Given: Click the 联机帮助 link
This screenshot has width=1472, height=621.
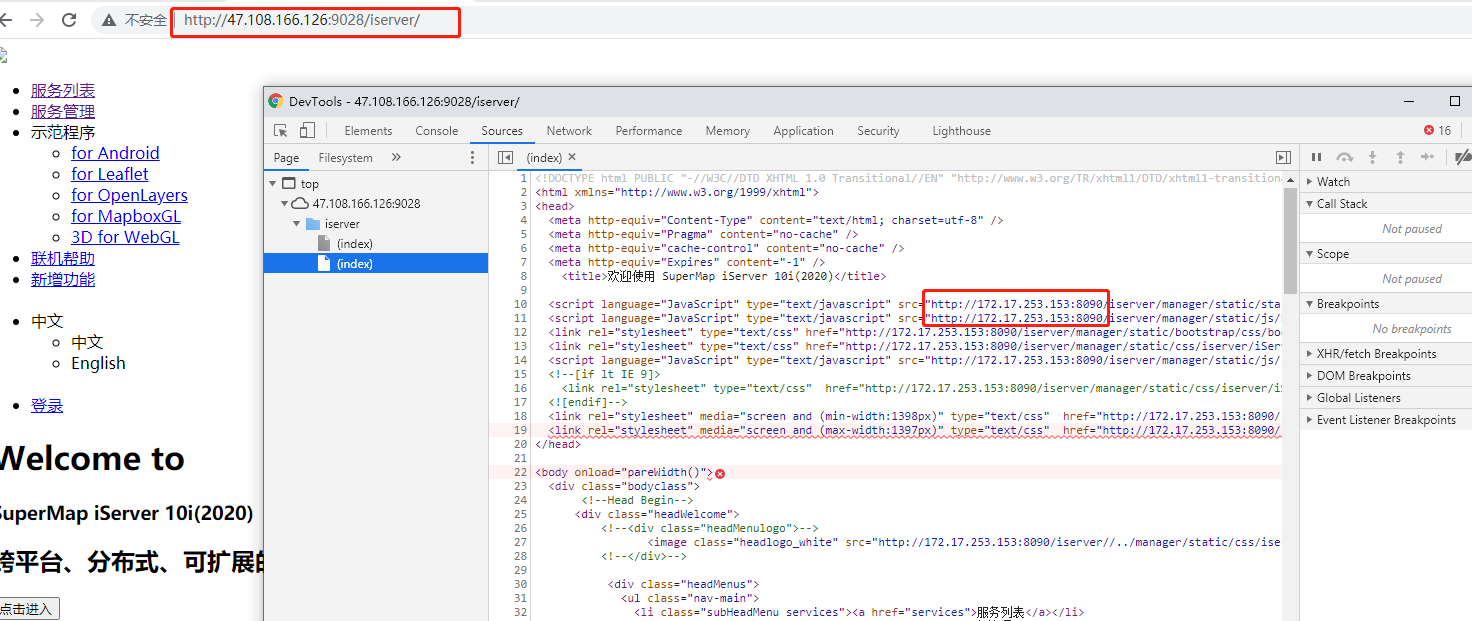Looking at the screenshot, I should point(63,259).
